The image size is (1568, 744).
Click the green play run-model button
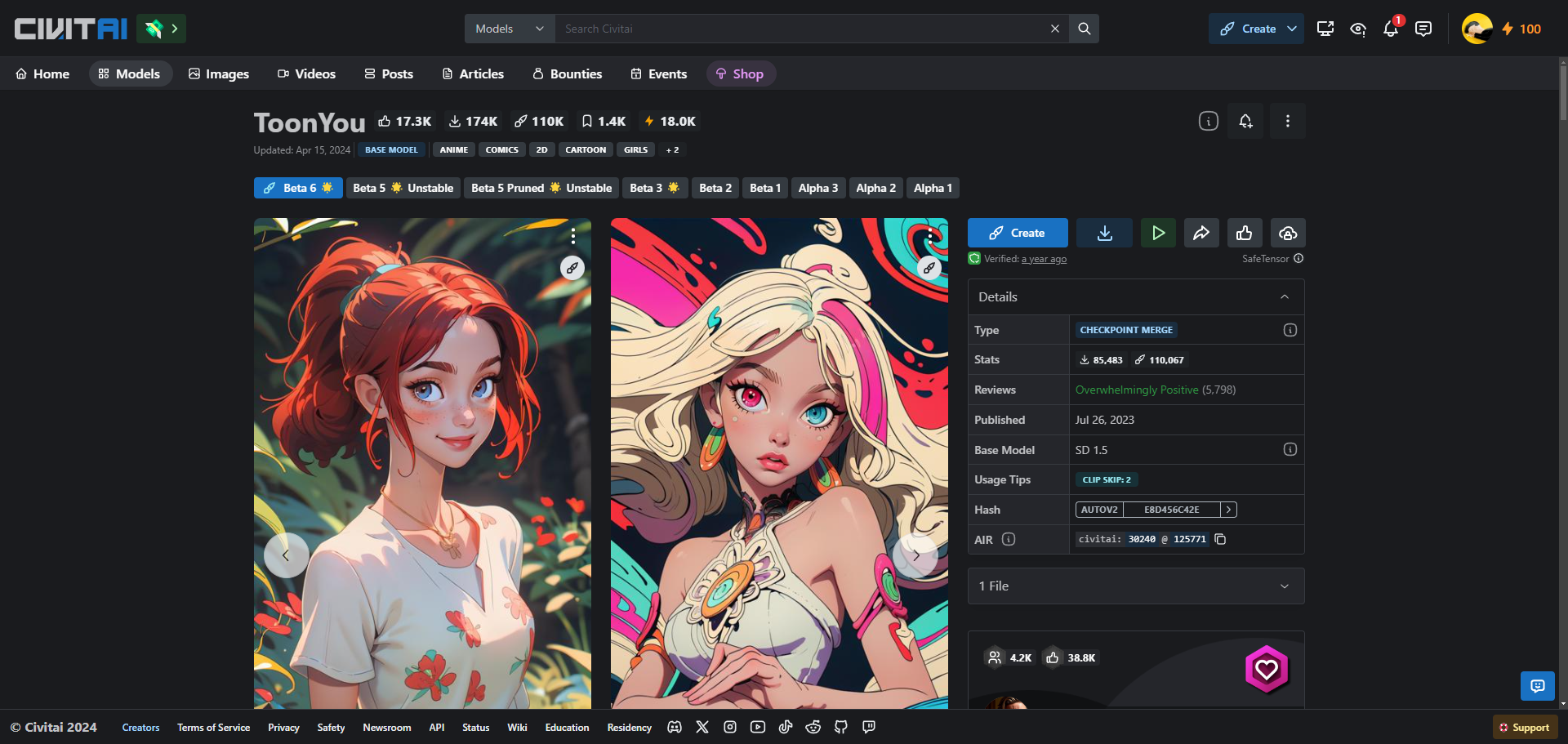tap(1158, 233)
